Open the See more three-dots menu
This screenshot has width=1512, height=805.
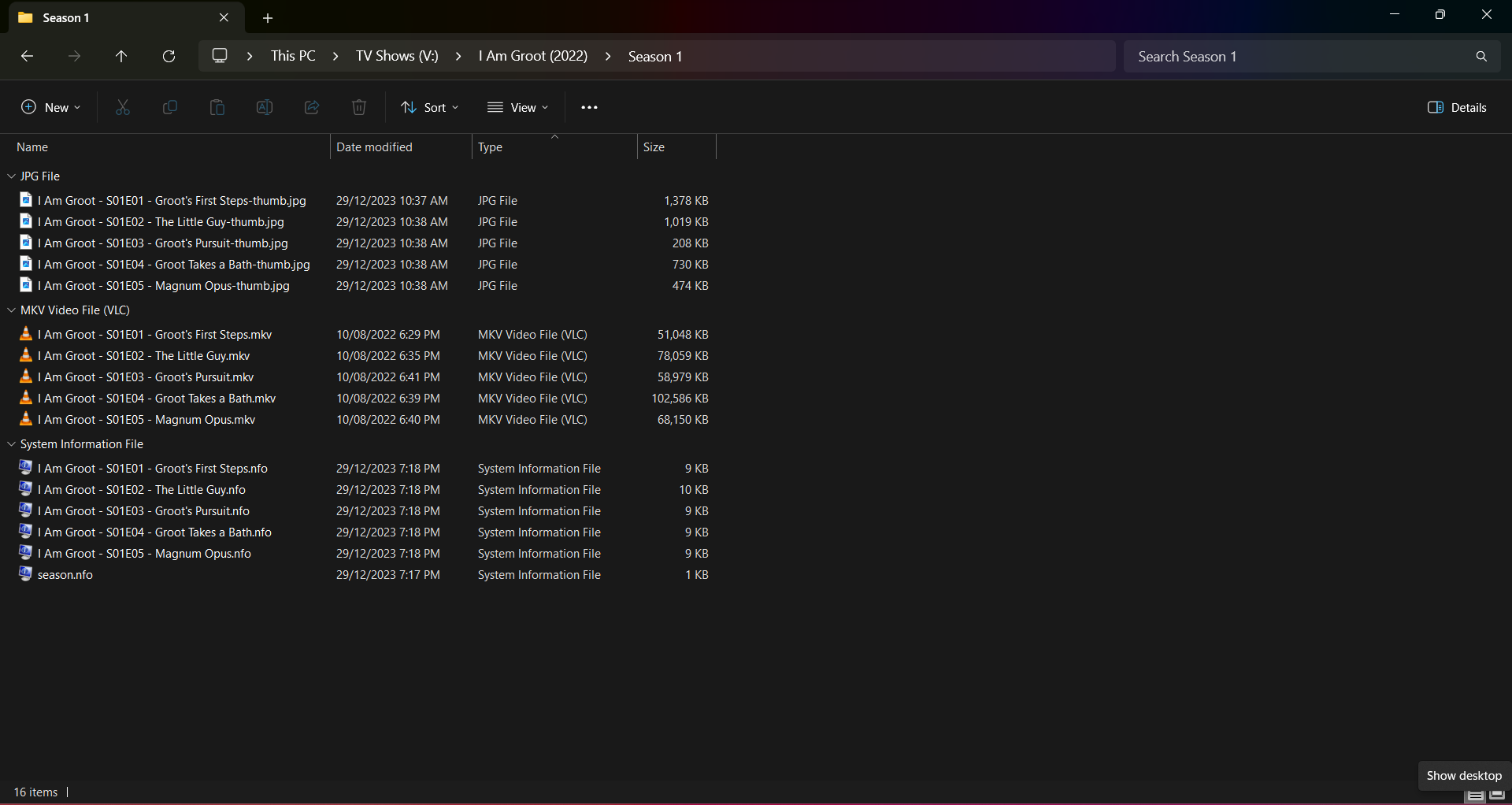pyautogui.click(x=589, y=108)
